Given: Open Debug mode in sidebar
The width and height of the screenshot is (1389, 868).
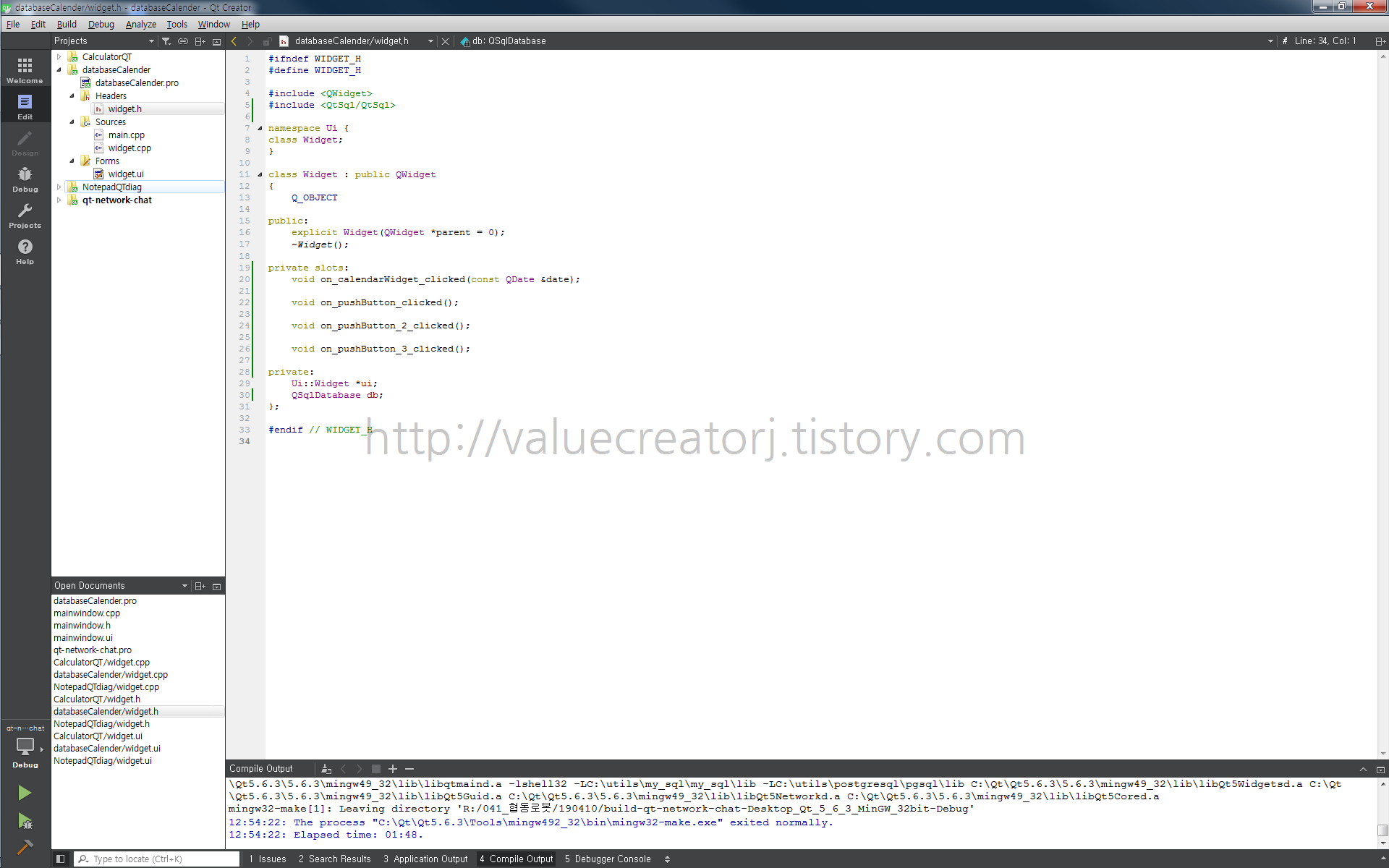Looking at the screenshot, I should (25, 179).
